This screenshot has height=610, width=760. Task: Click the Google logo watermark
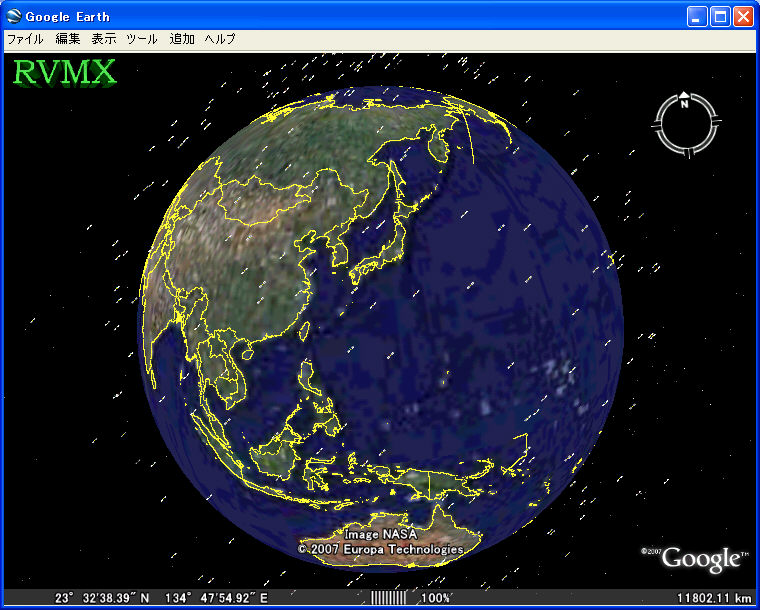click(x=700, y=559)
